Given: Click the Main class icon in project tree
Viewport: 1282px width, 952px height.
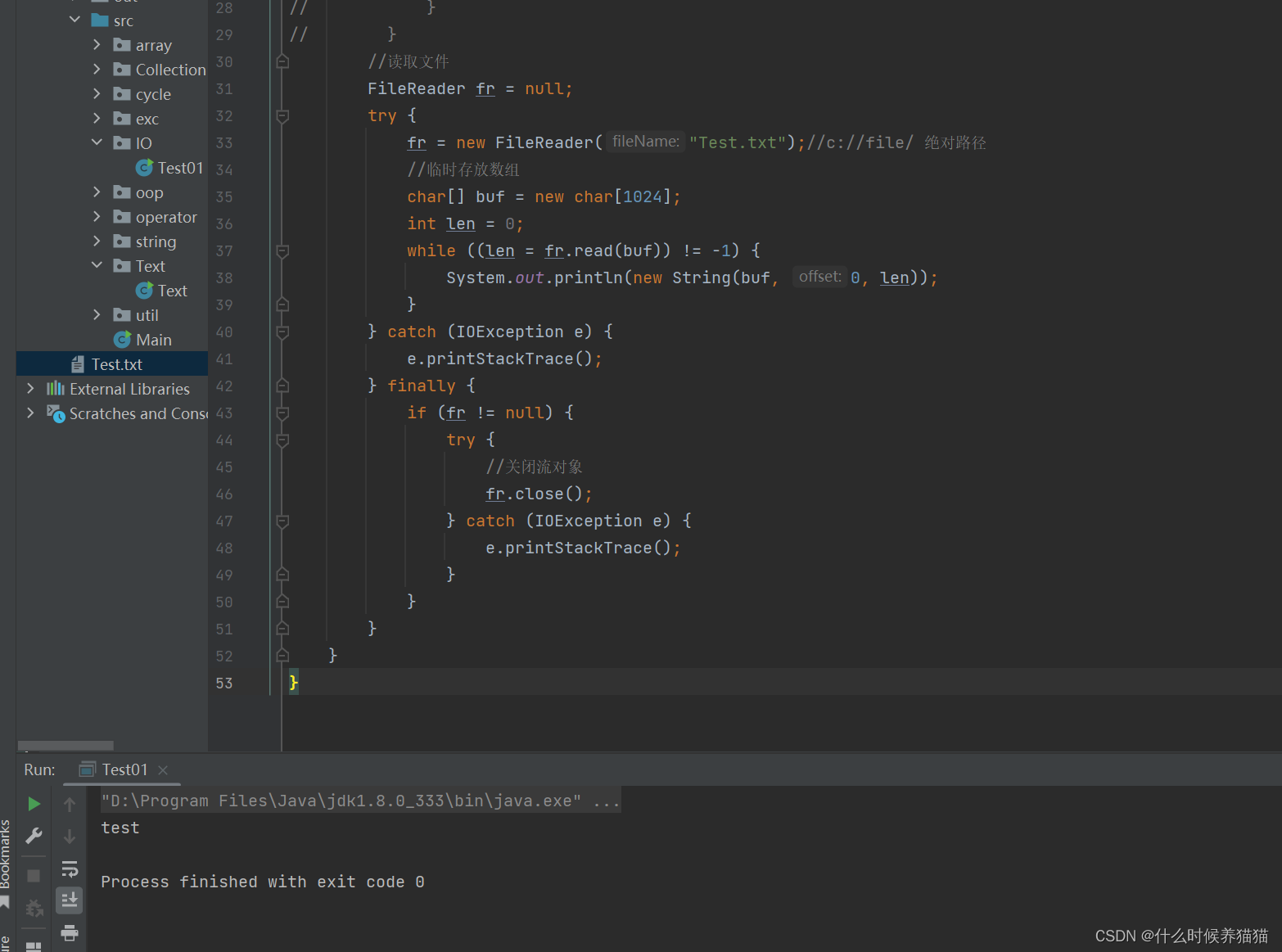Looking at the screenshot, I should (123, 339).
